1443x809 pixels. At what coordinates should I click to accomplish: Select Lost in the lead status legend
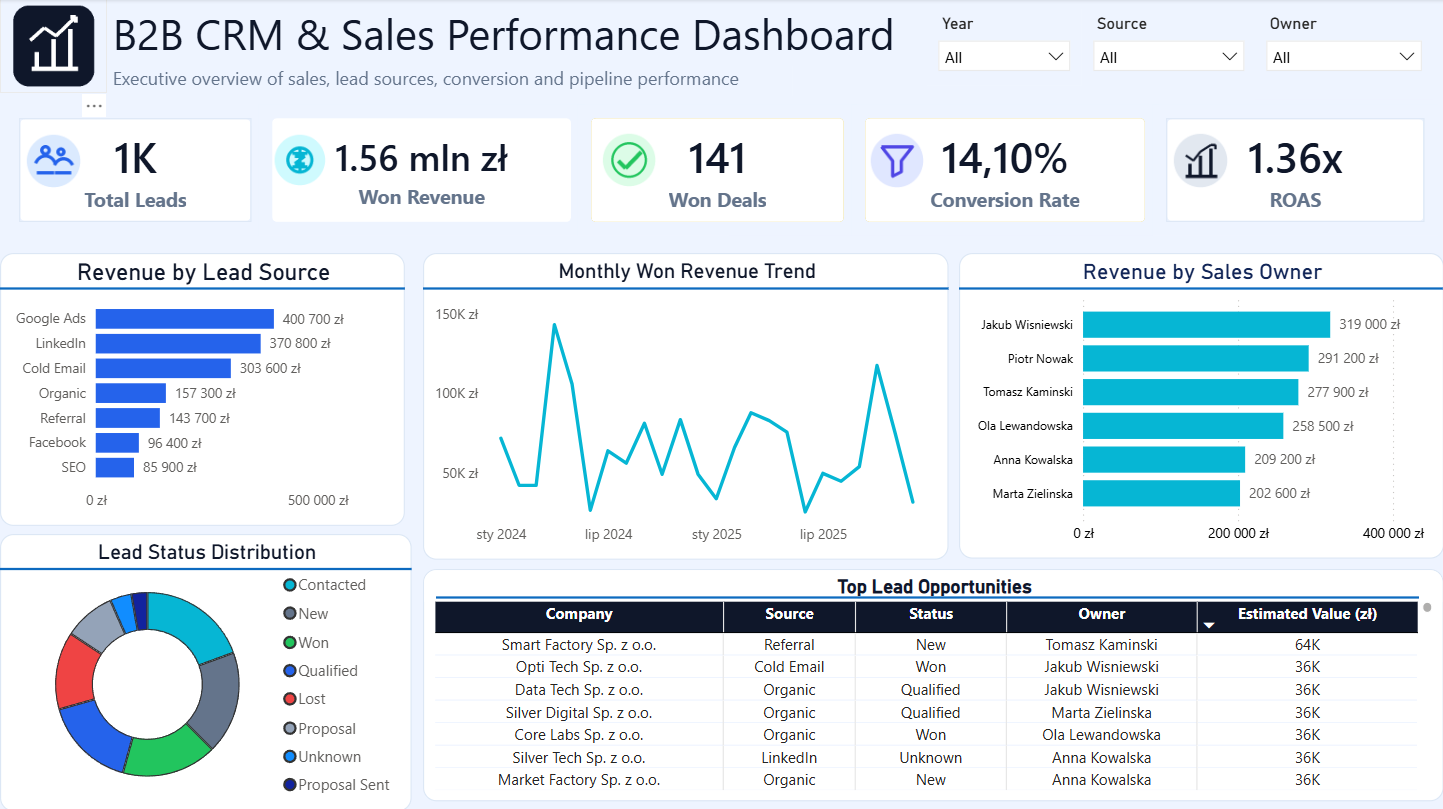305,699
